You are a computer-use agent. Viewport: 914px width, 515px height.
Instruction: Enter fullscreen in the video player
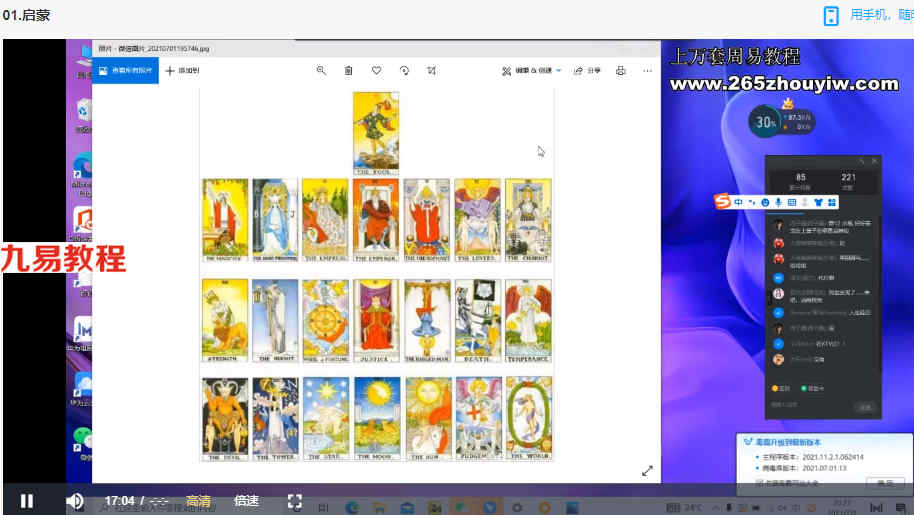click(295, 501)
